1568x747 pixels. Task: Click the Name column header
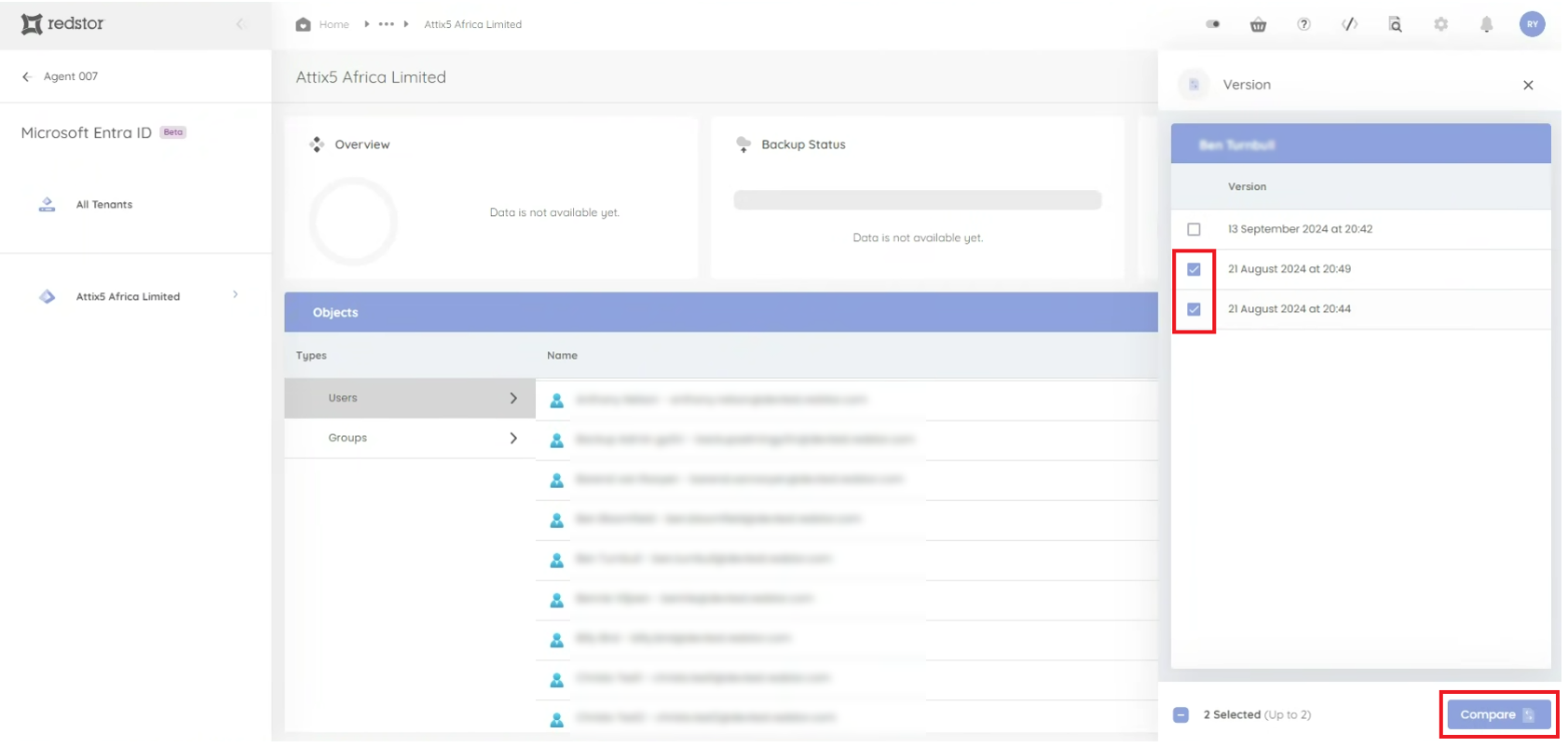[x=562, y=356]
